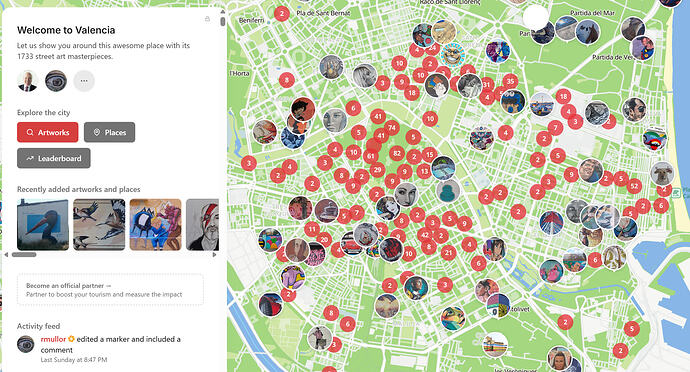Open the 42 artworks cluster marker

click(x=425, y=235)
